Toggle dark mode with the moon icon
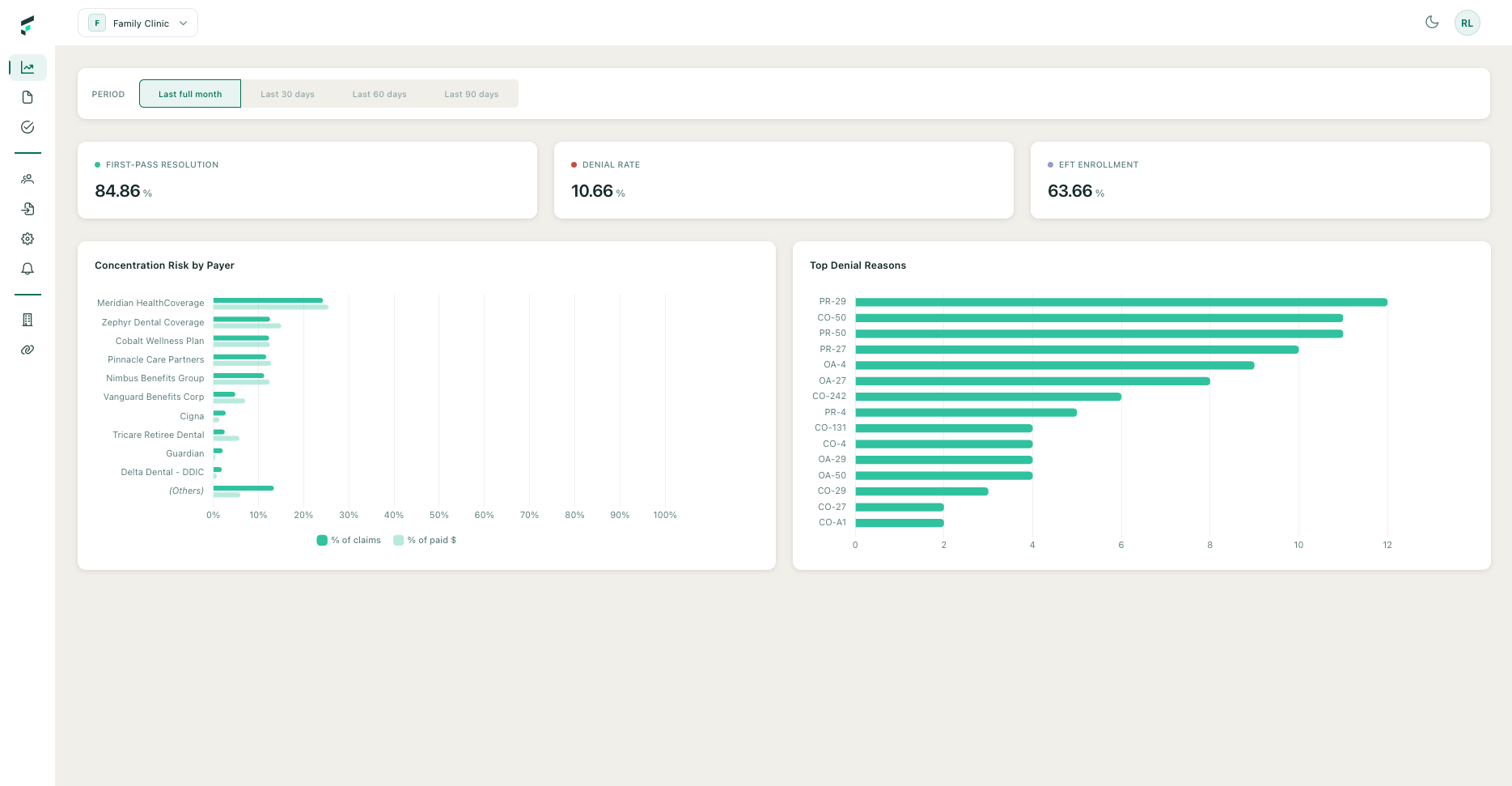This screenshot has height=786, width=1512. pyautogui.click(x=1432, y=23)
